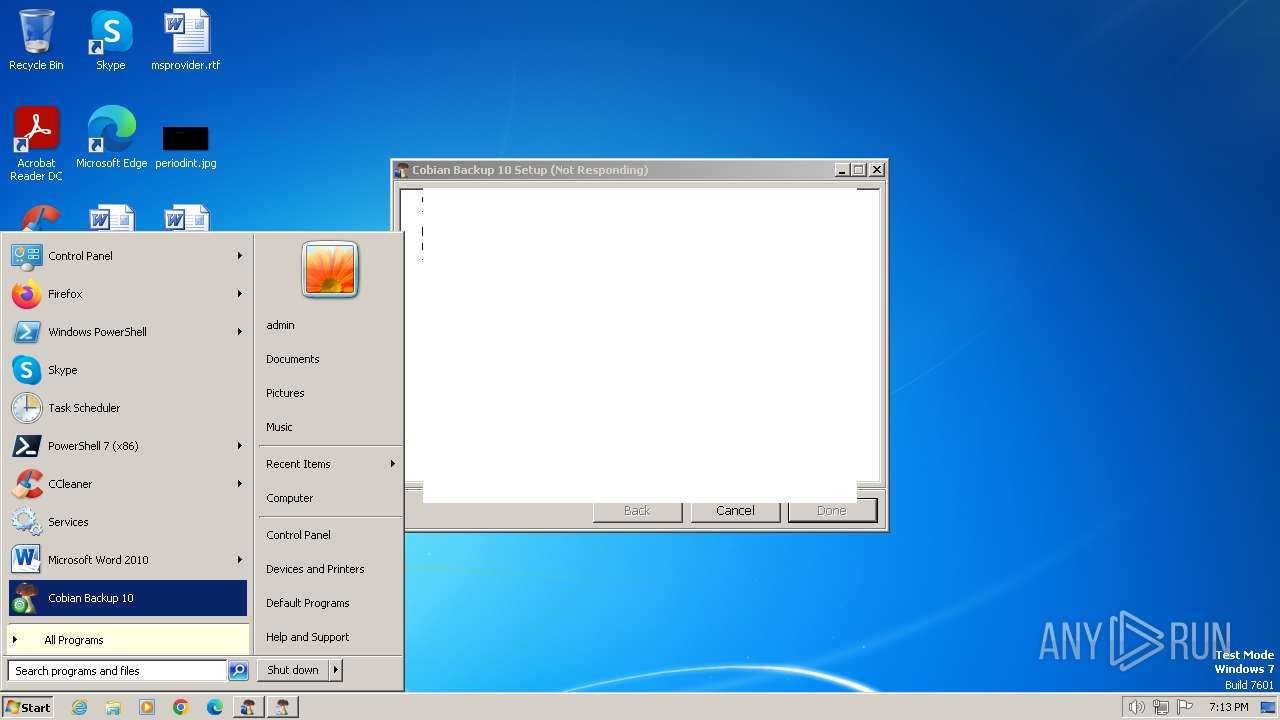Viewport: 1280px width, 720px height.
Task: Click the Cobian Backup 10 Setup title bar icon
Action: 402,170
